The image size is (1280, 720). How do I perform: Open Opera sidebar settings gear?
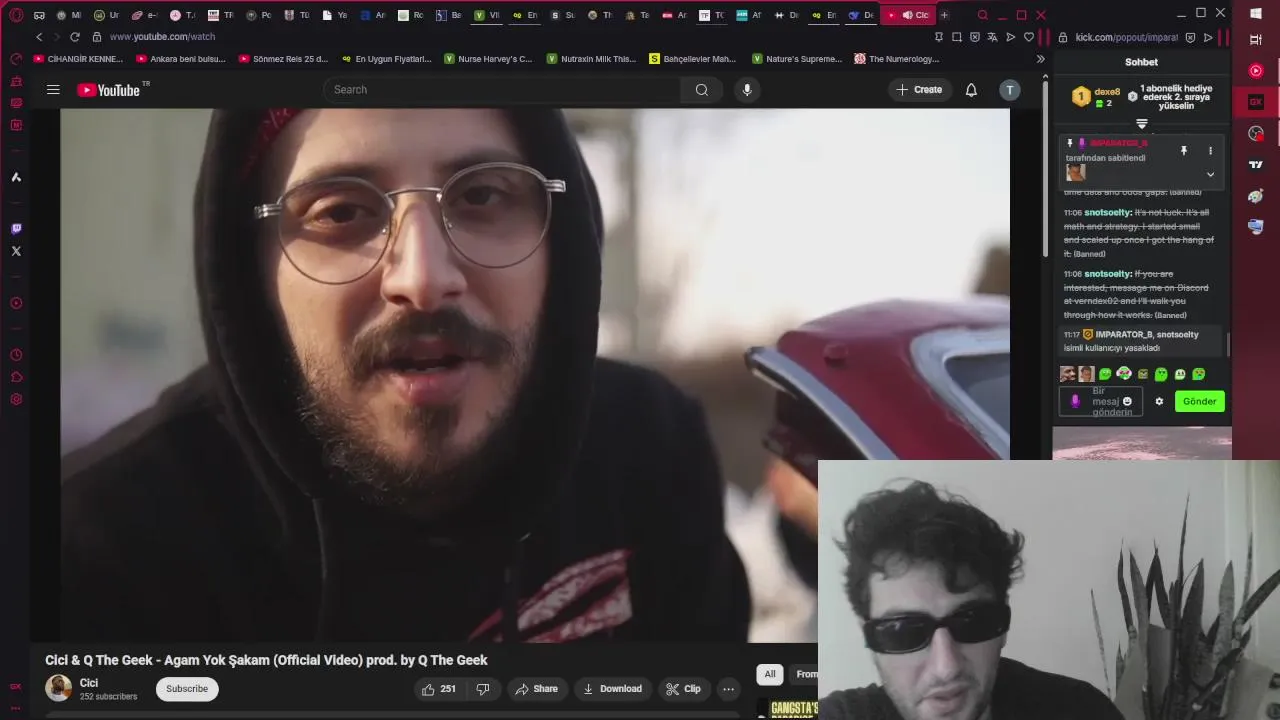coord(16,399)
